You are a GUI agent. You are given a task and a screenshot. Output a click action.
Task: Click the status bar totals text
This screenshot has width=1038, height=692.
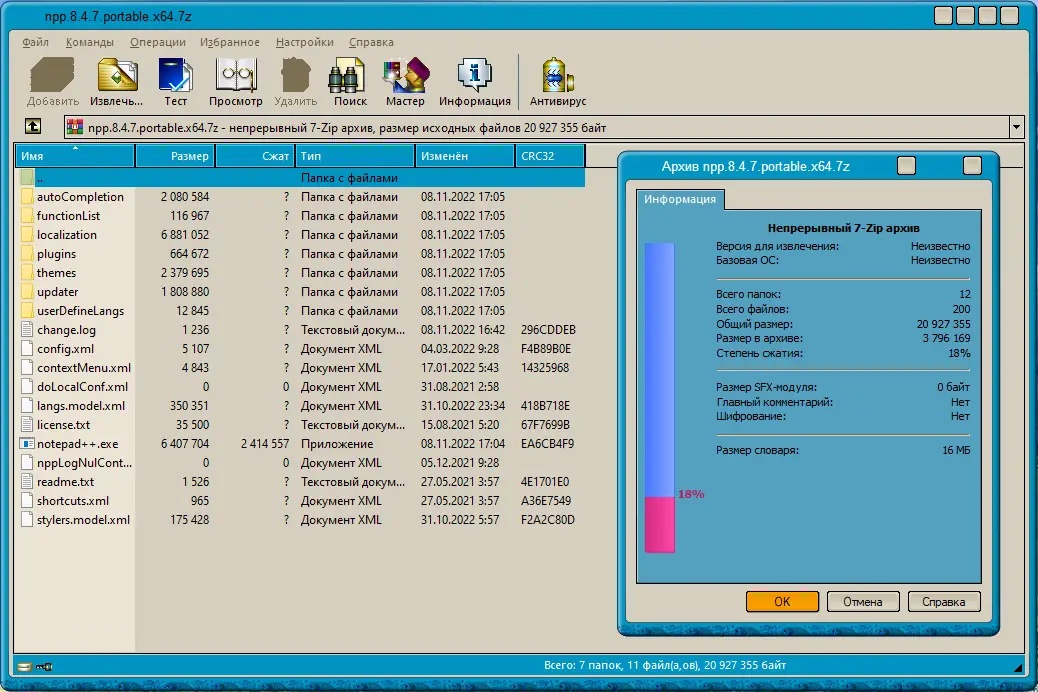[x=665, y=665]
